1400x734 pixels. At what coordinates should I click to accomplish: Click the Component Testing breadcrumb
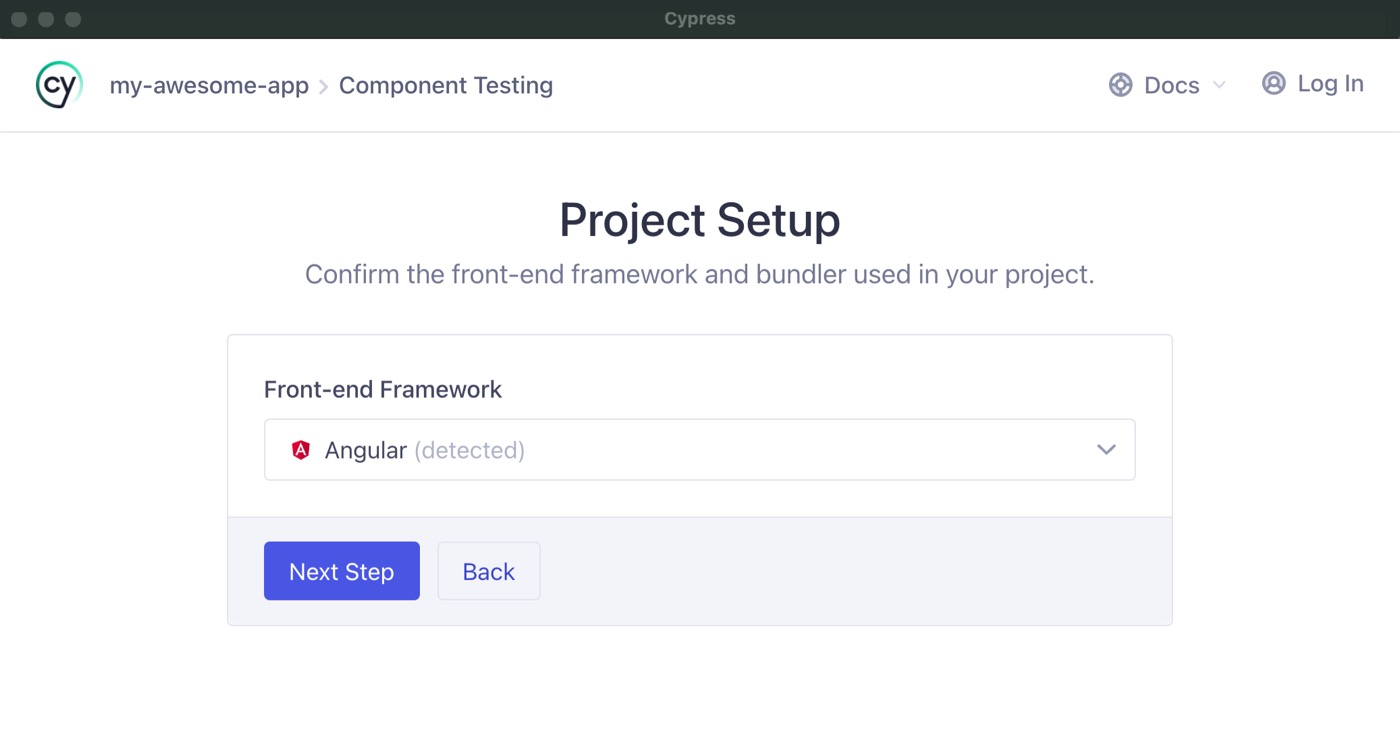(446, 85)
